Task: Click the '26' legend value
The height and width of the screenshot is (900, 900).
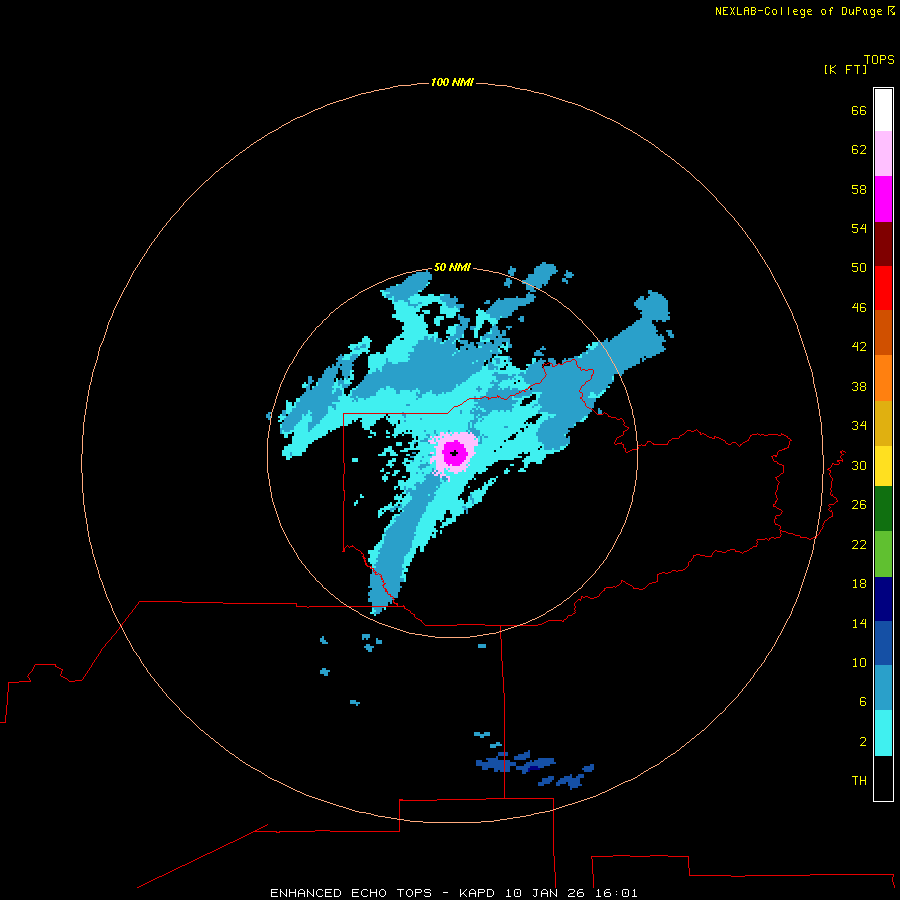Action: [x=859, y=505]
